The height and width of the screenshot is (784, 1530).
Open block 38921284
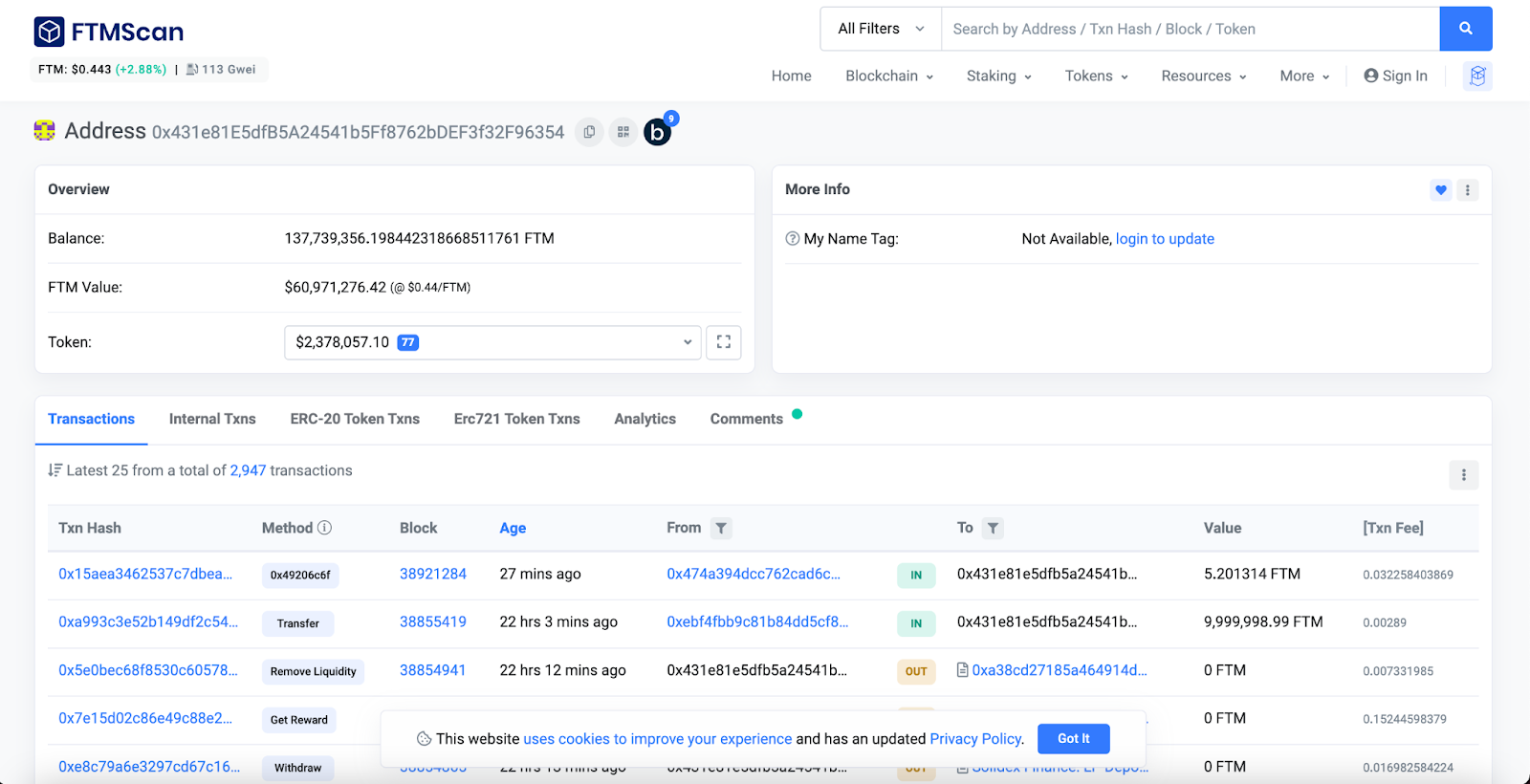tap(433, 574)
